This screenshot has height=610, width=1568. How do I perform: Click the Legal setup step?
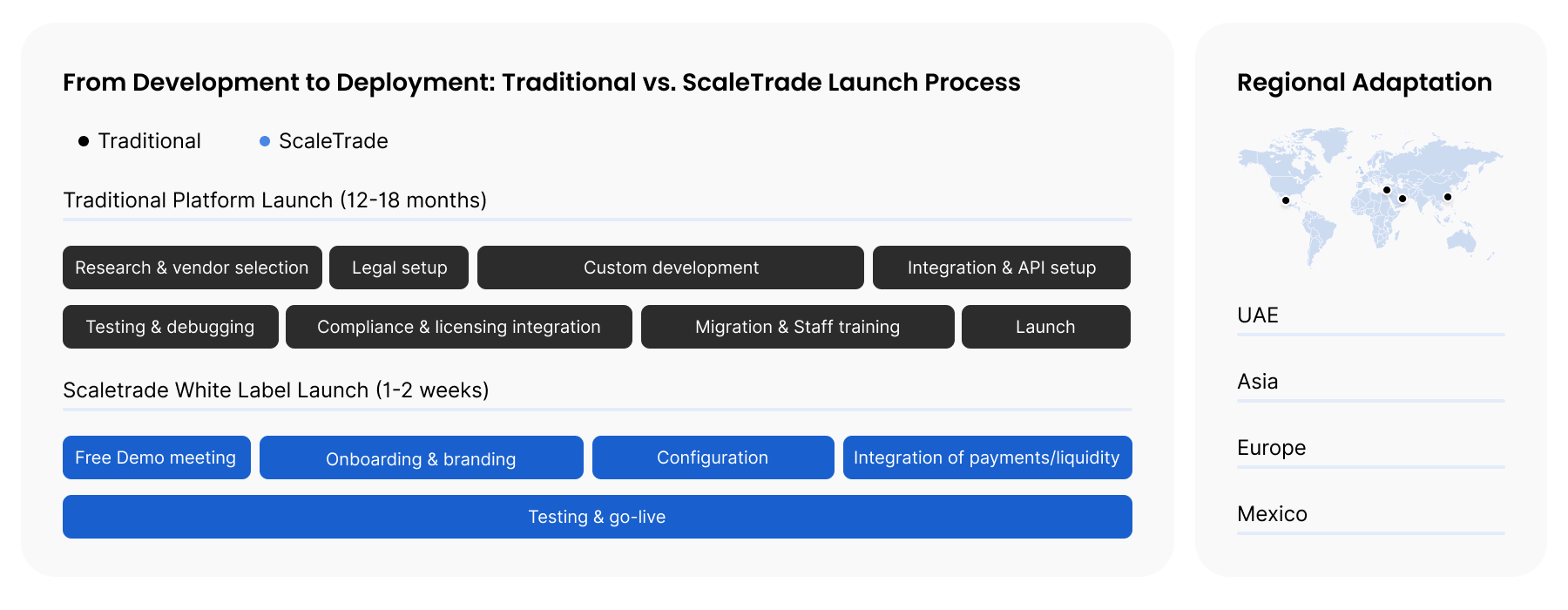[x=399, y=268]
